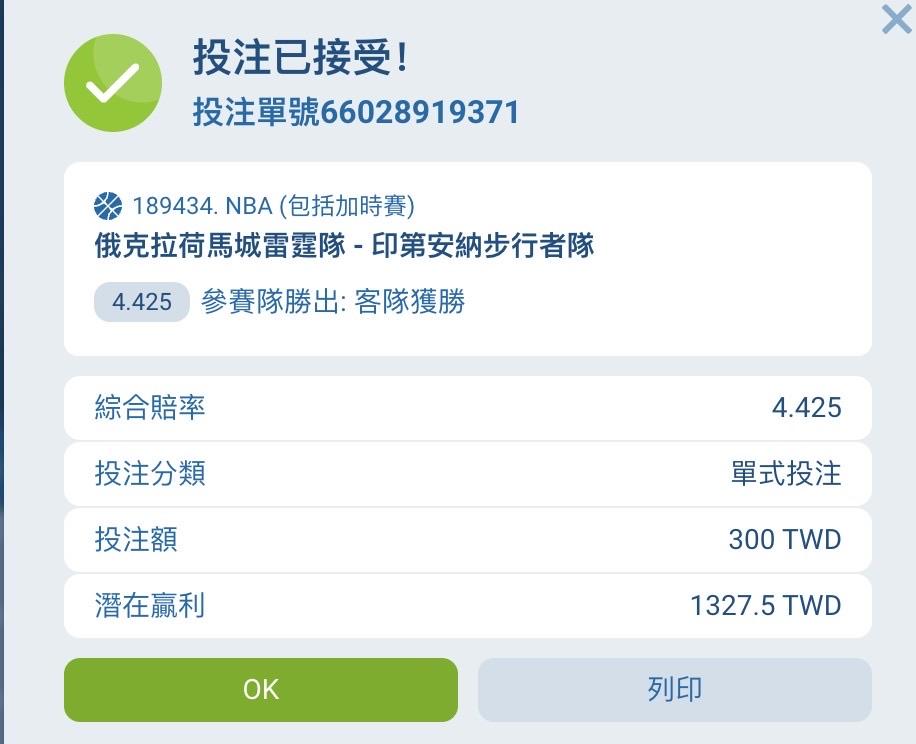Select the 投注額 row label

(136, 540)
